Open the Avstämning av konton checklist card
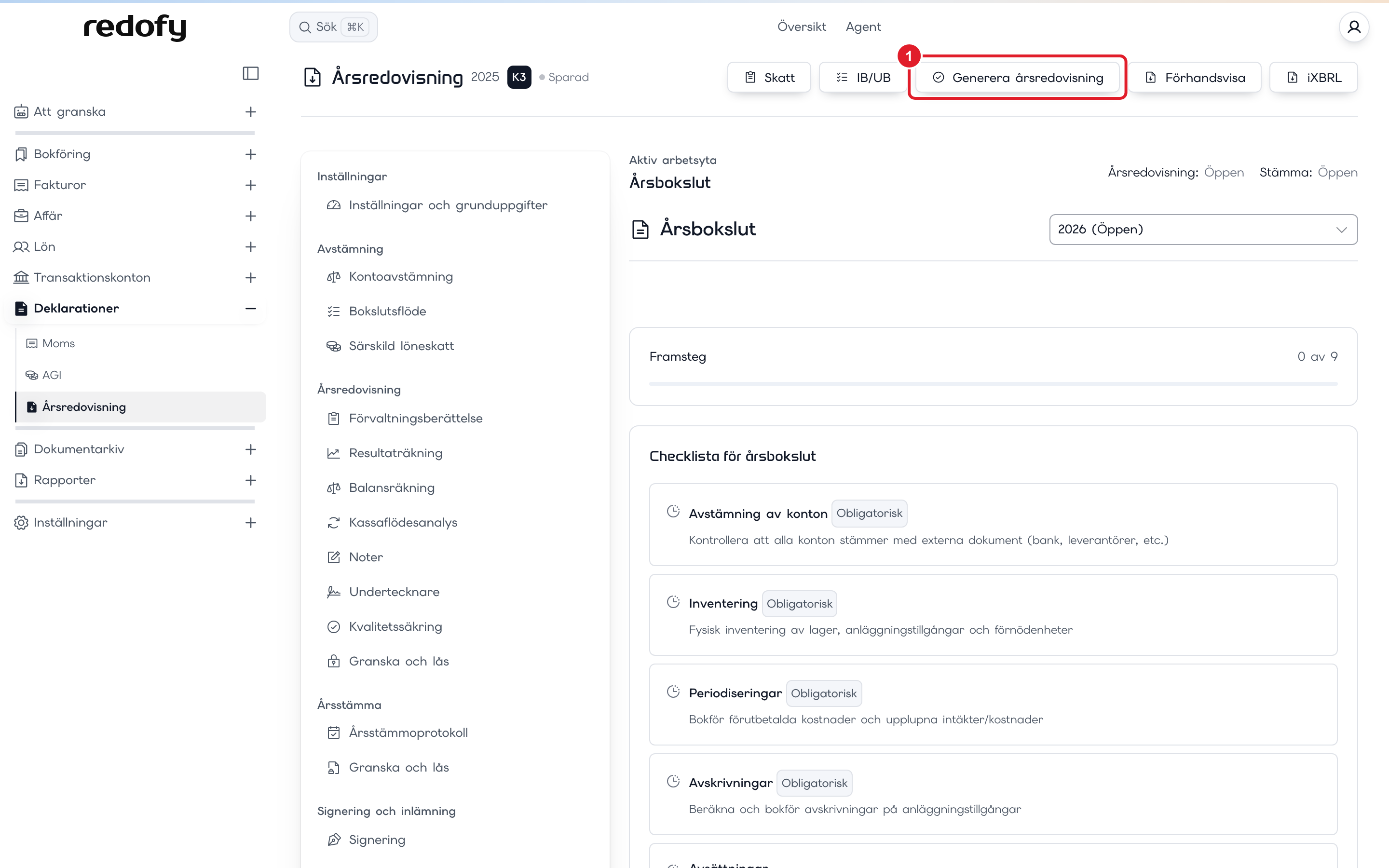Screen dimensions: 1389x868 (993, 525)
